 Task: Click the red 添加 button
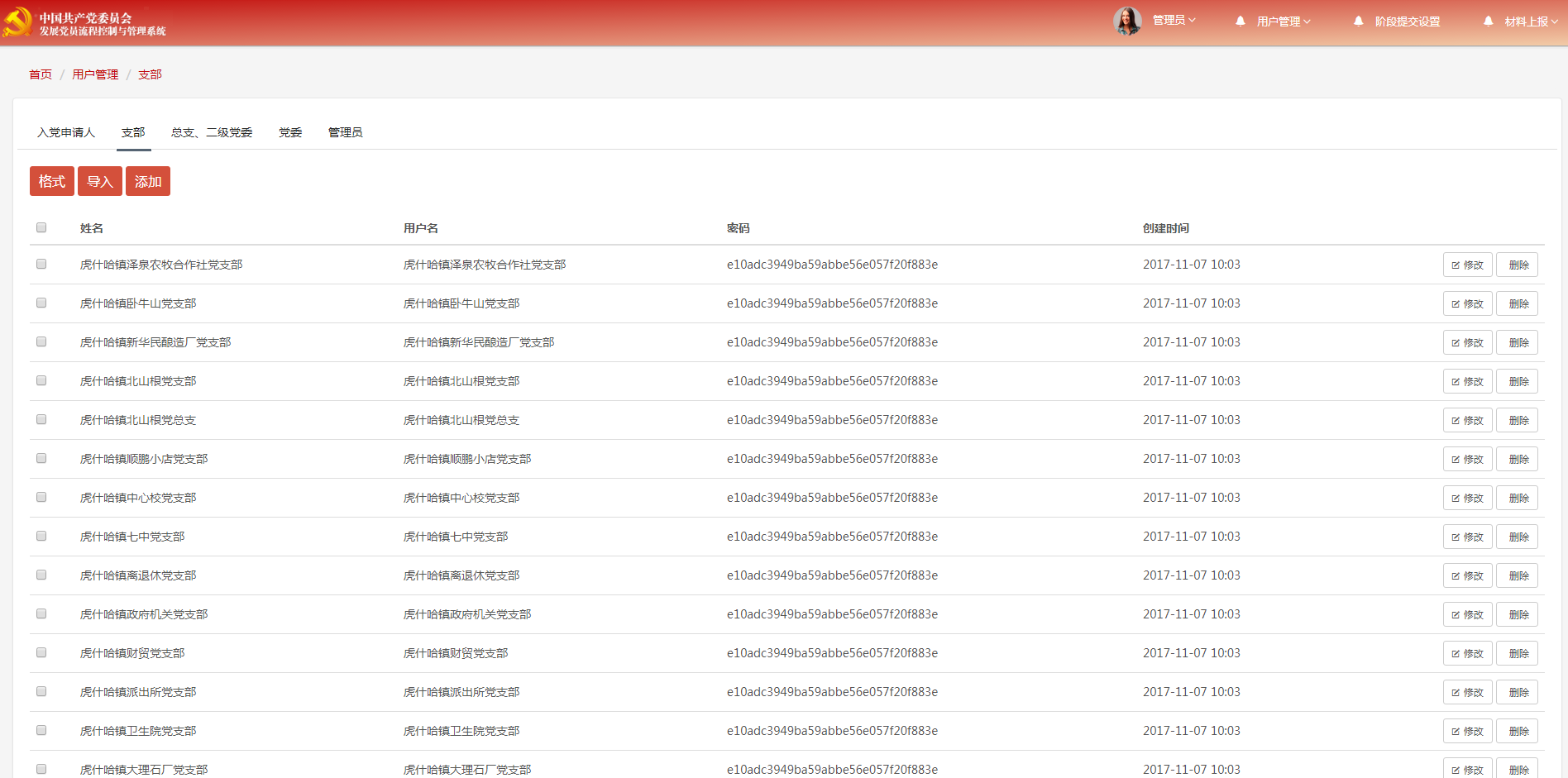[x=148, y=181]
